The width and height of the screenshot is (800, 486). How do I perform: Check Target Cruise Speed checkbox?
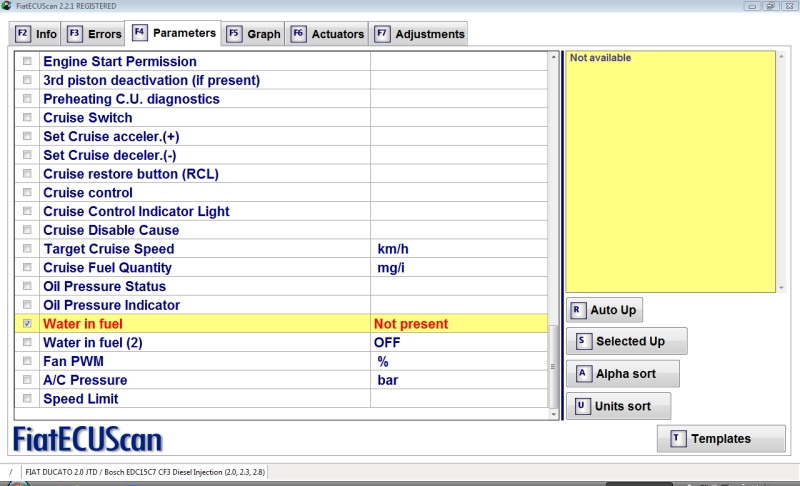[x=27, y=248]
